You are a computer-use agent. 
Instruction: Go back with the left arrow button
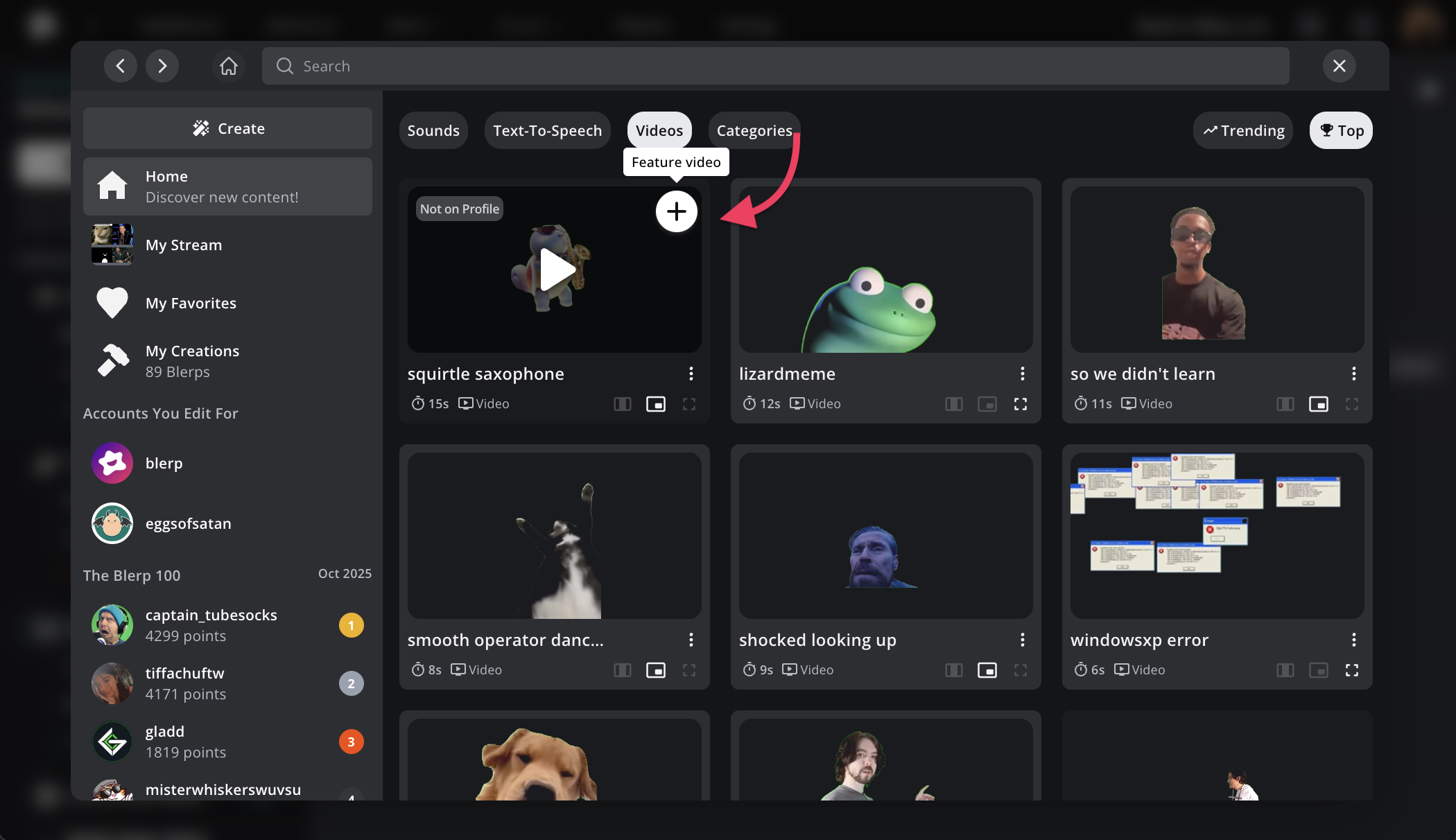tap(121, 66)
